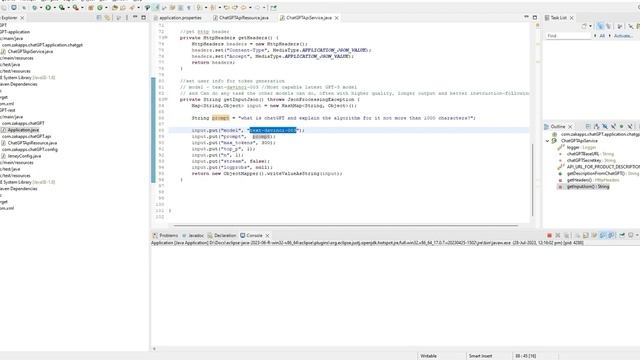
Task: Click the New Java Package icon
Action: [91, 7]
